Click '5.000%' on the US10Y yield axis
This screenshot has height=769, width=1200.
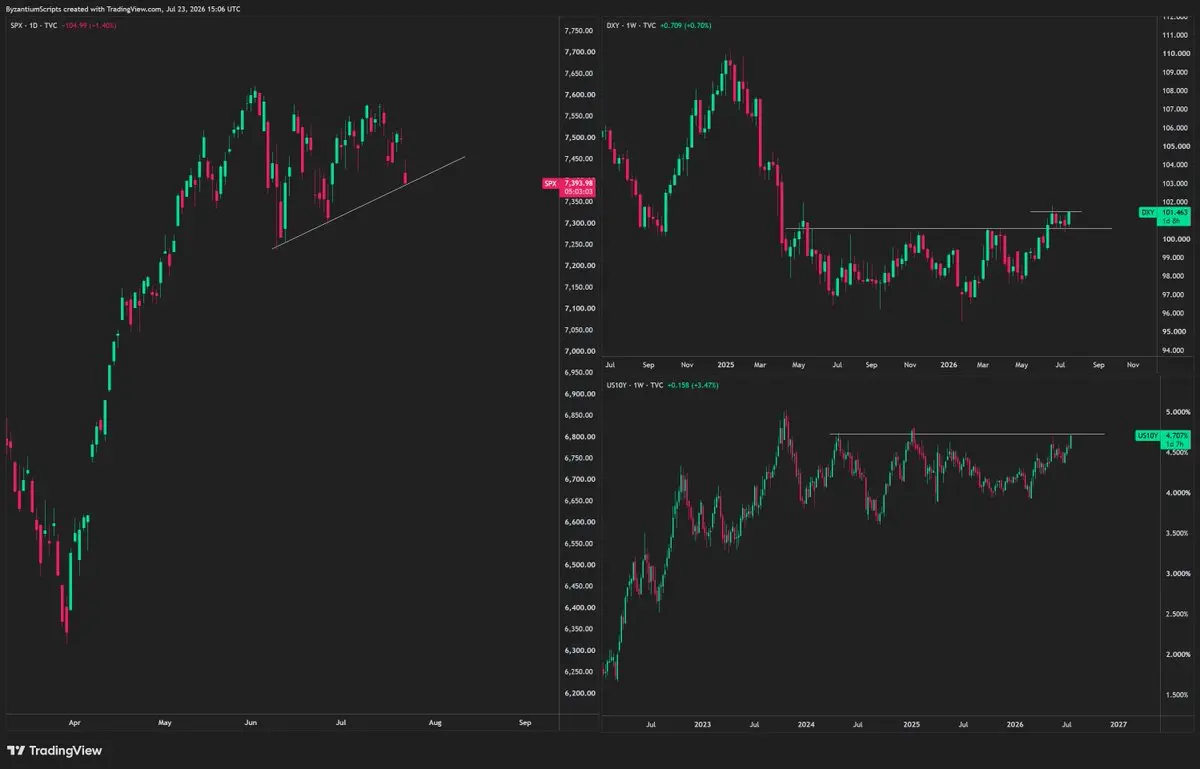click(1176, 412)
